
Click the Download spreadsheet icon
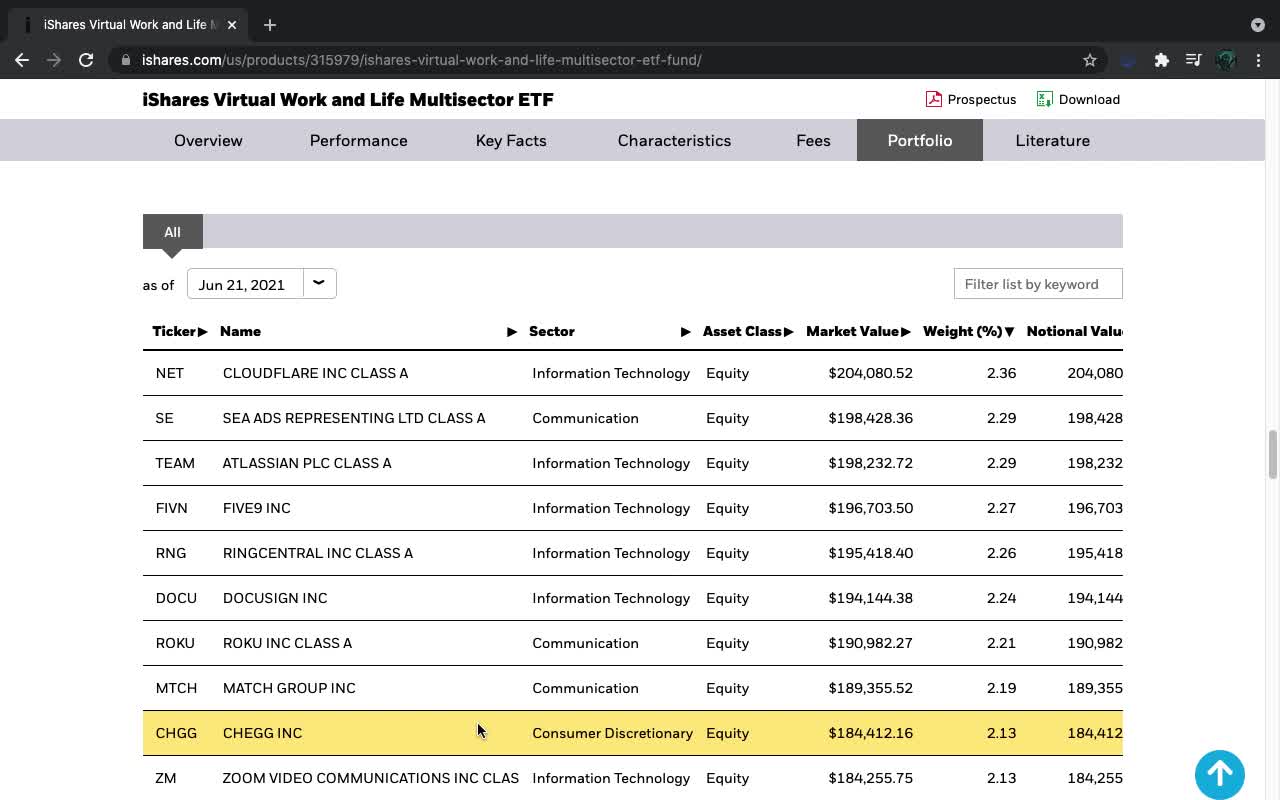tap(1045, 99)
